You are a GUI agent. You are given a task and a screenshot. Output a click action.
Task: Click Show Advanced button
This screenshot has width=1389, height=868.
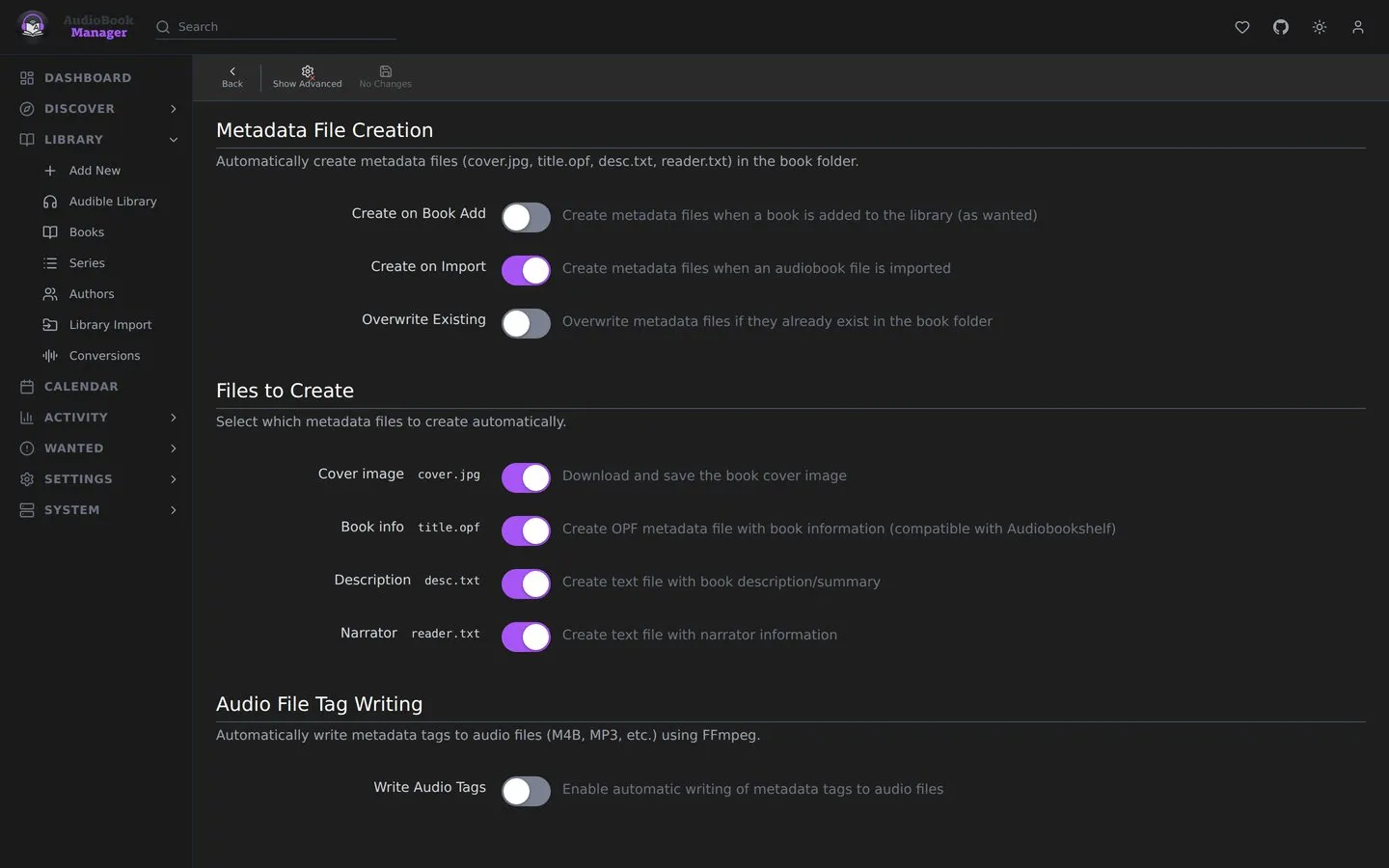tap(307, 77)
